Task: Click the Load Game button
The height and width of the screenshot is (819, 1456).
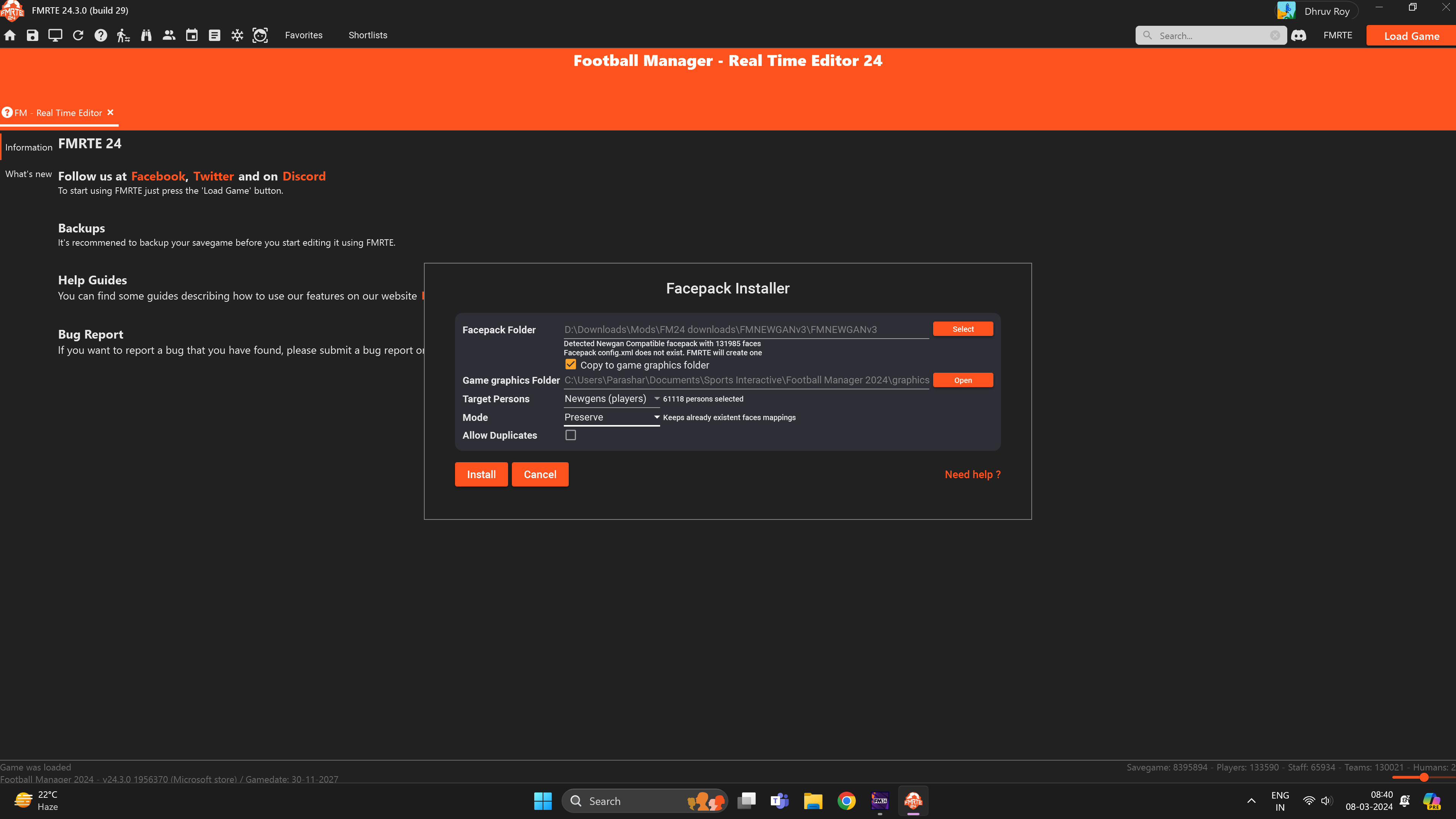Action: (x=1411, y=36)
